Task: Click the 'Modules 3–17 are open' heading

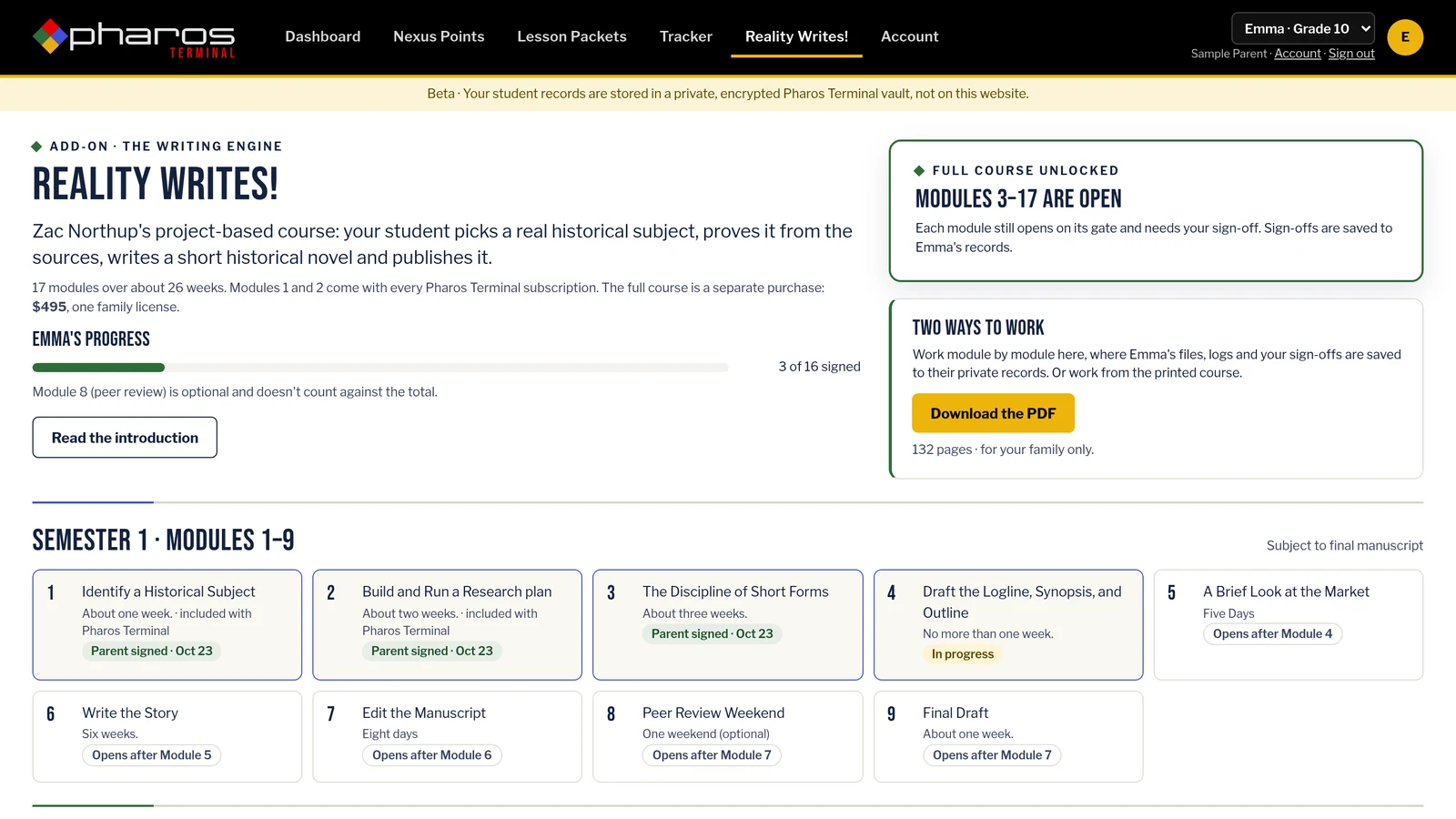Action: (x=1018, y=199)
